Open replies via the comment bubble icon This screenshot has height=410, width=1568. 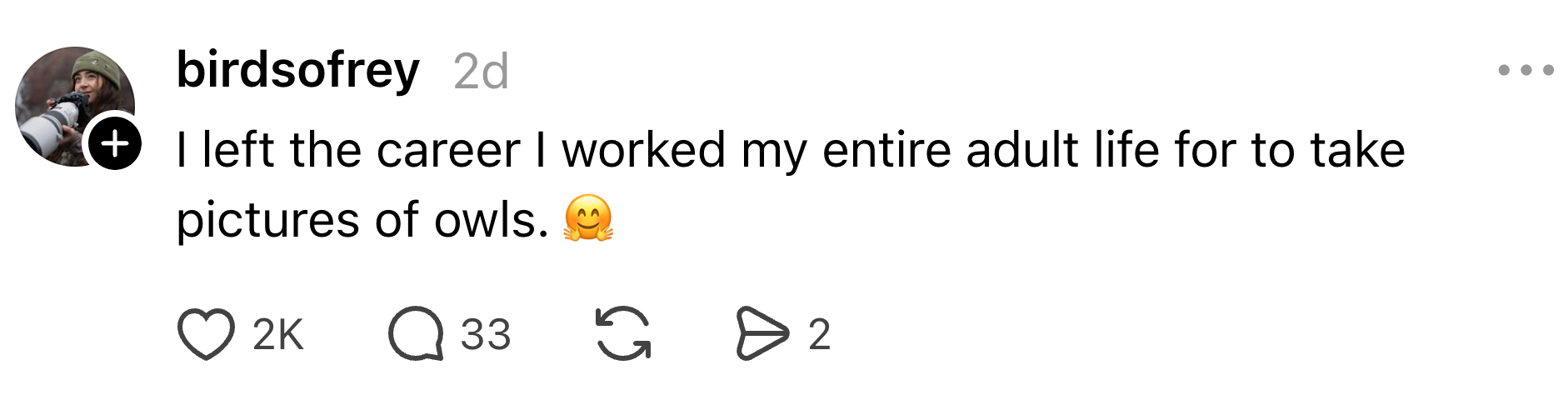(415, 334)
